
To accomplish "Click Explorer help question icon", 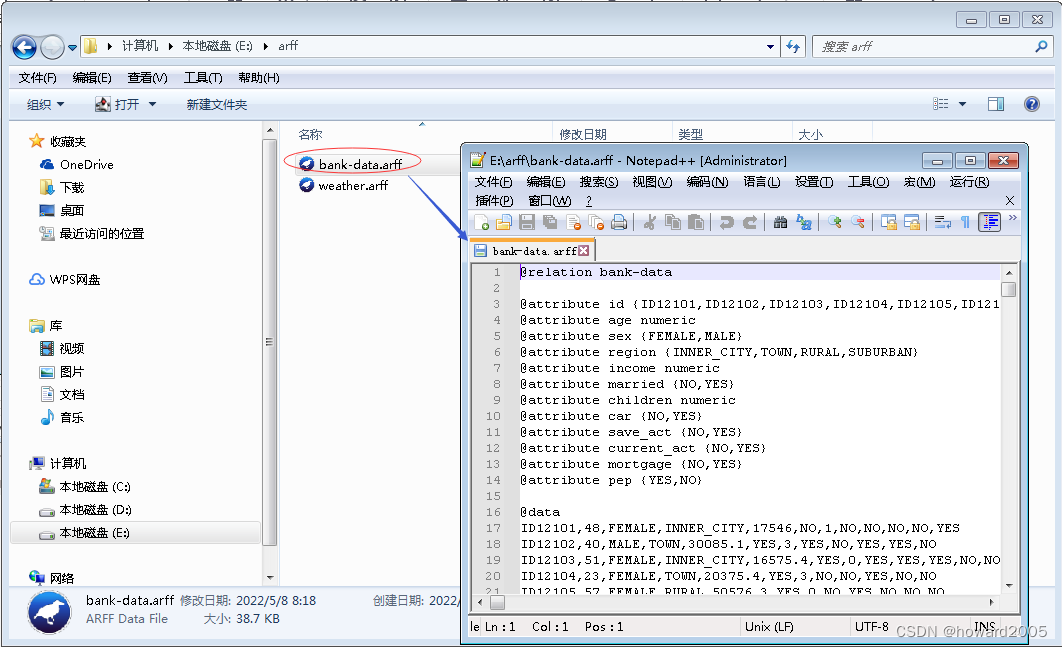I will coord(1032,104).
